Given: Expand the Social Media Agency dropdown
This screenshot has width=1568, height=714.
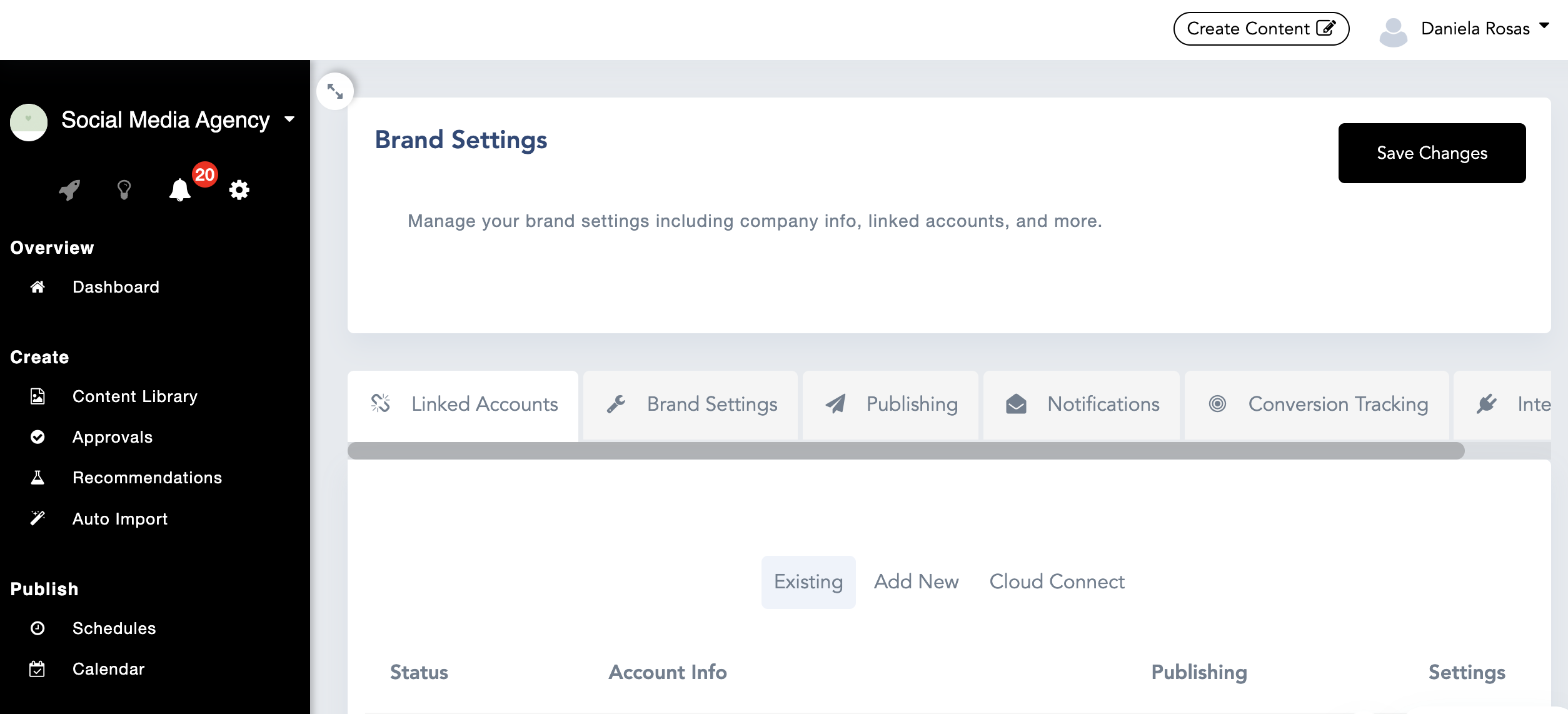Looking at the screenshot, I should 289,119.
